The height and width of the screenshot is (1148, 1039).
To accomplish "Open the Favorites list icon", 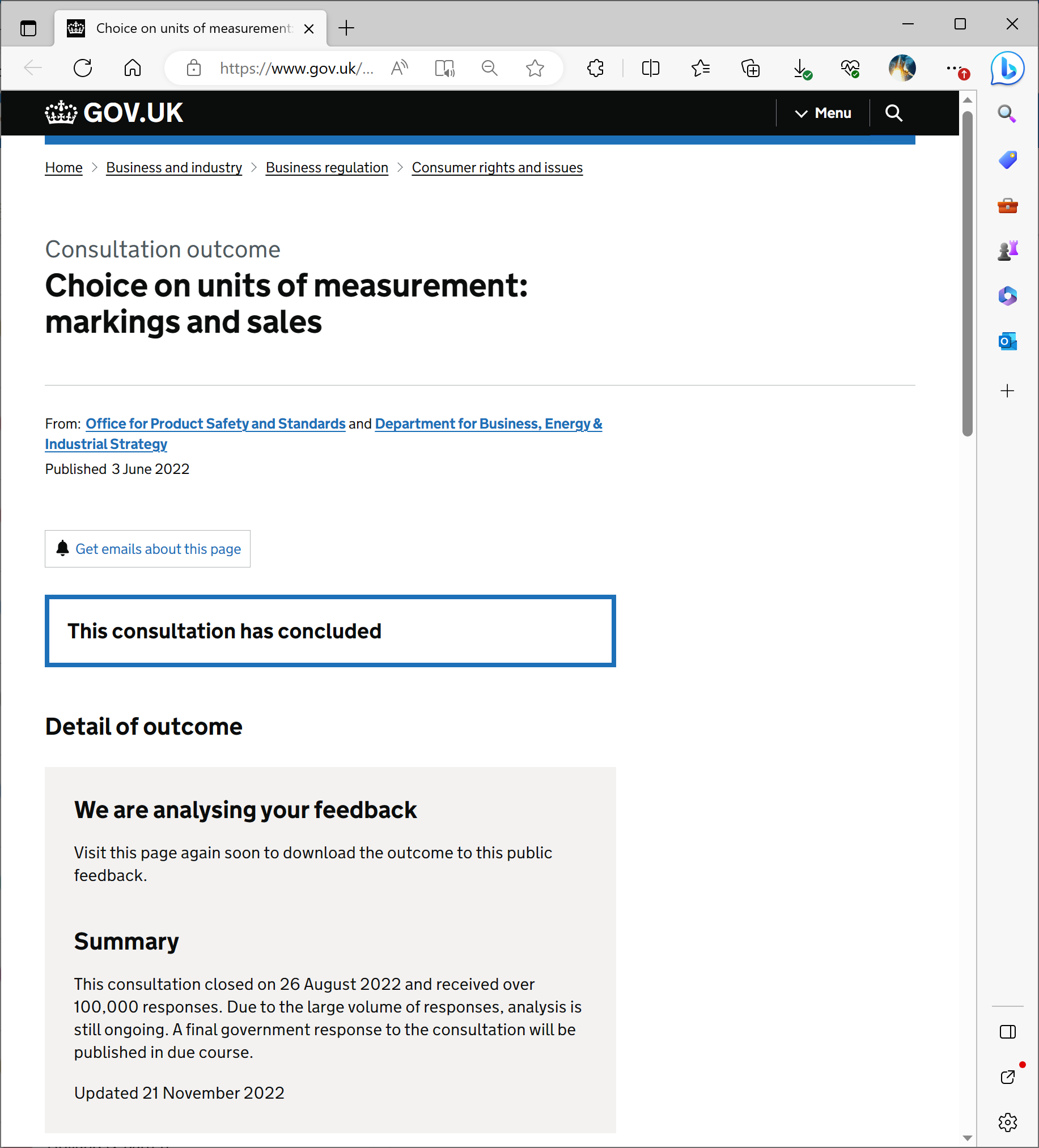I will [x=700, y=69].
